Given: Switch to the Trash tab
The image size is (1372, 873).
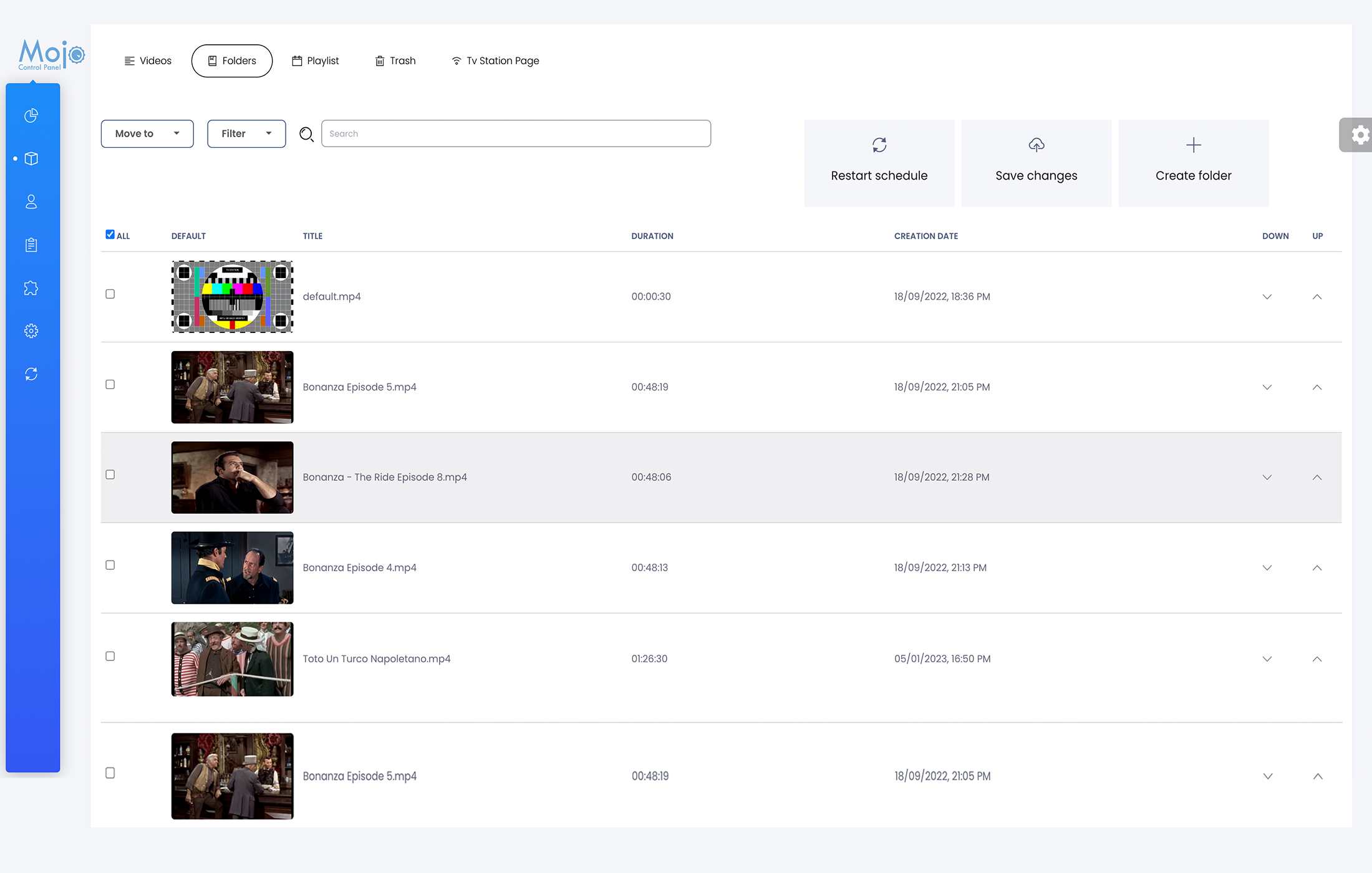Looking at the screenshot, I should 395,60.
